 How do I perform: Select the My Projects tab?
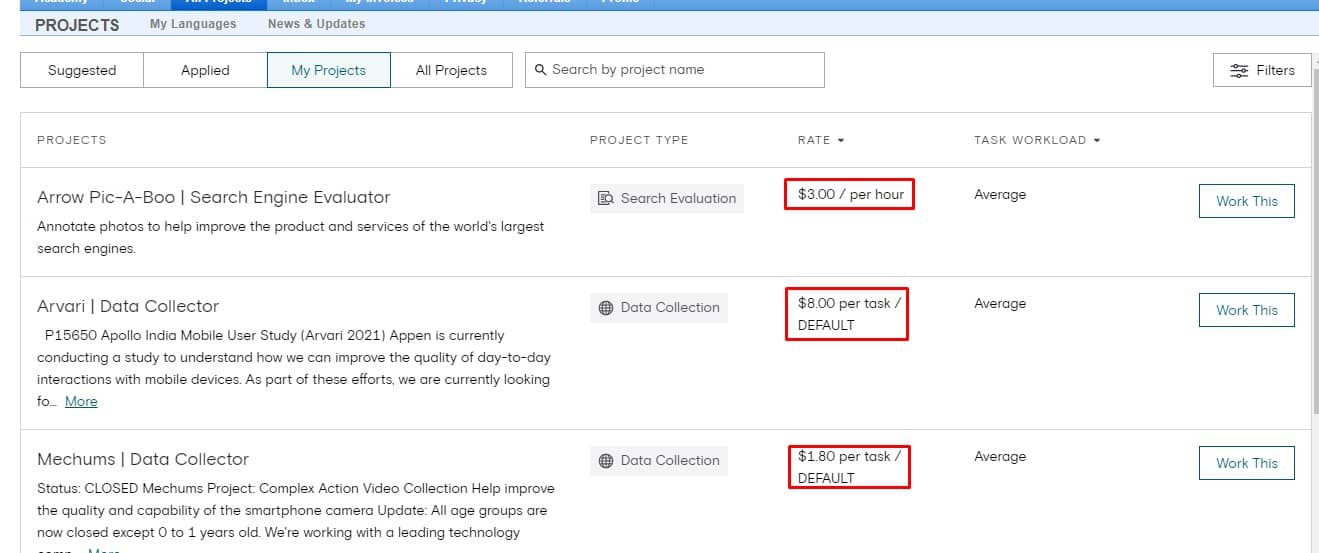(x=328, y=70)
